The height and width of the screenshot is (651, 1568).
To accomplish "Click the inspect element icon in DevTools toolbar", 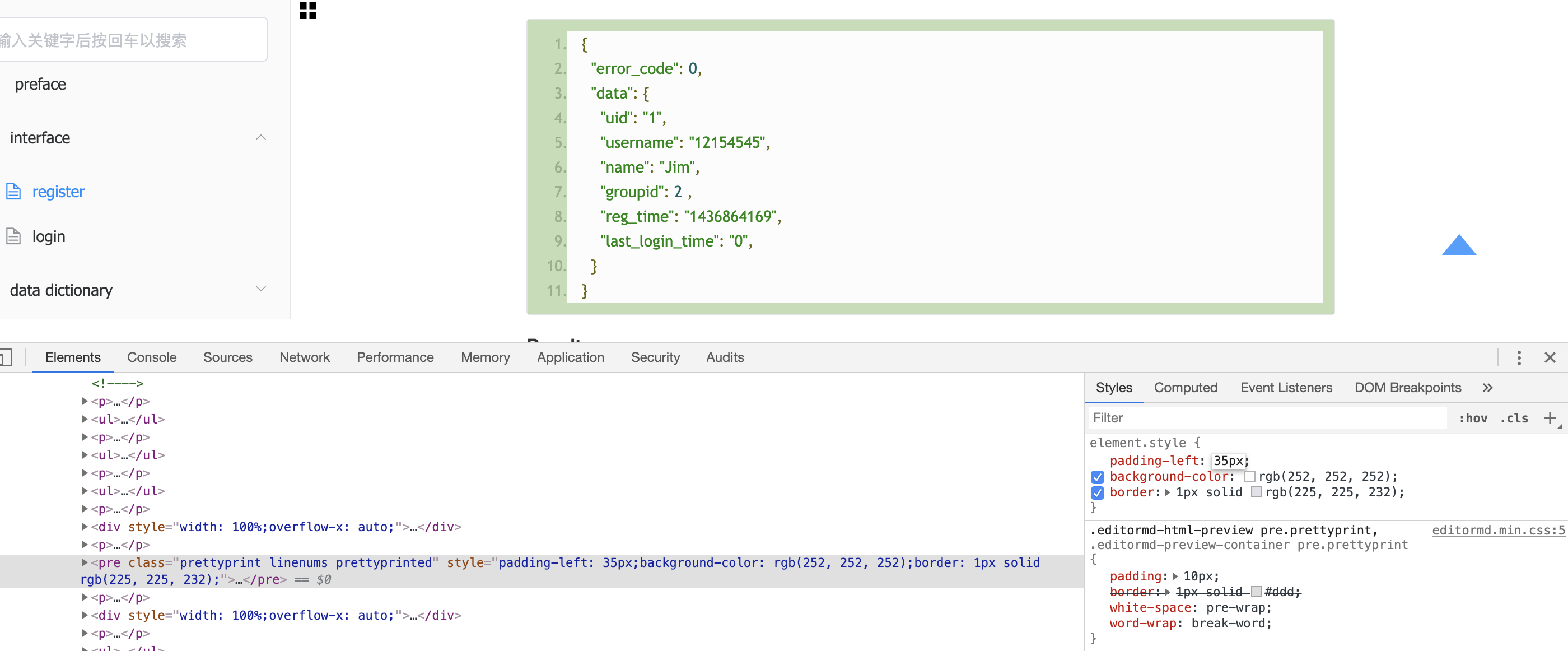I will point(5,357).
